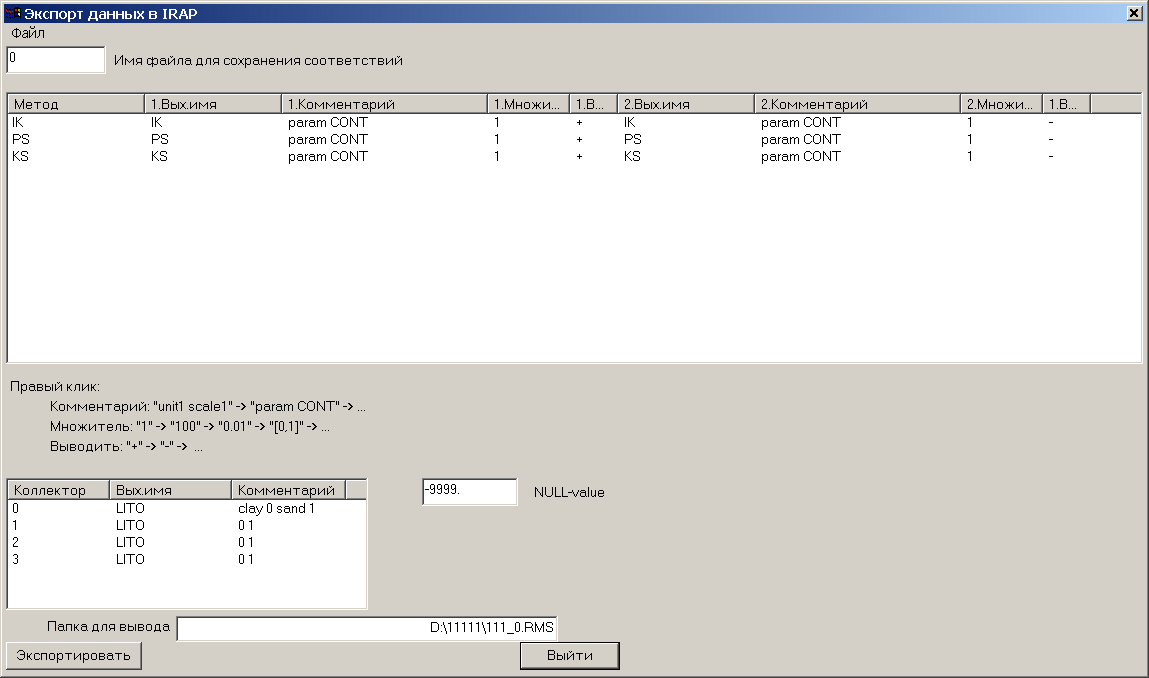Click KS cell in 1.Вых.имя column
Image resolution: width=1149 pixels, height=678 pixels.
coord(159,156)
